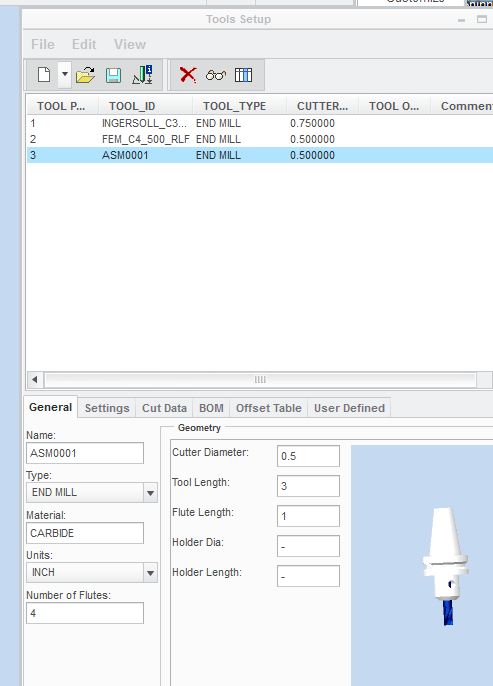The width and height of the screenshot is (493, 686).
Task: Open the Edit menu
Action: click(x=84, y=44)
